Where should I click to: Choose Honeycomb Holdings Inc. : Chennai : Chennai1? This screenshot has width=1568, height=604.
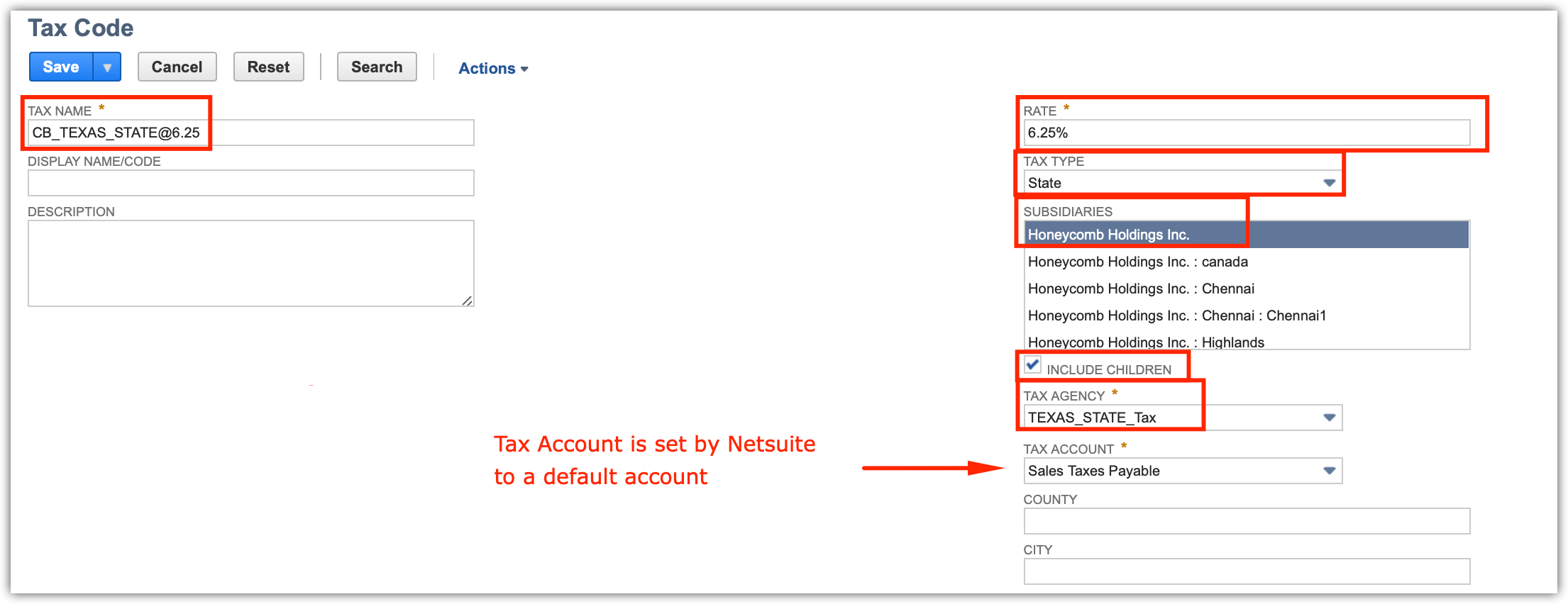[x=1176, y=315]
